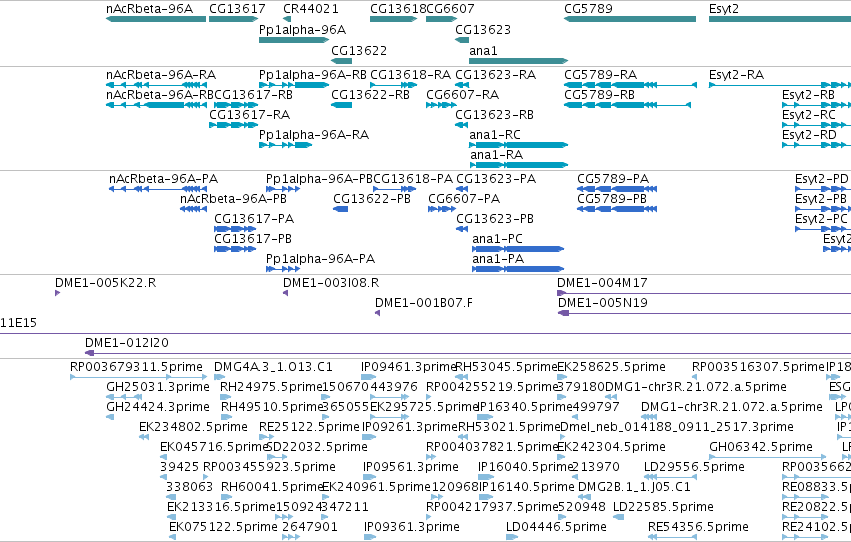This screenshot has height=542, width=851.
Task: Click the Pp1alpha-96A gene feature
Action: (x=294, y=40)
